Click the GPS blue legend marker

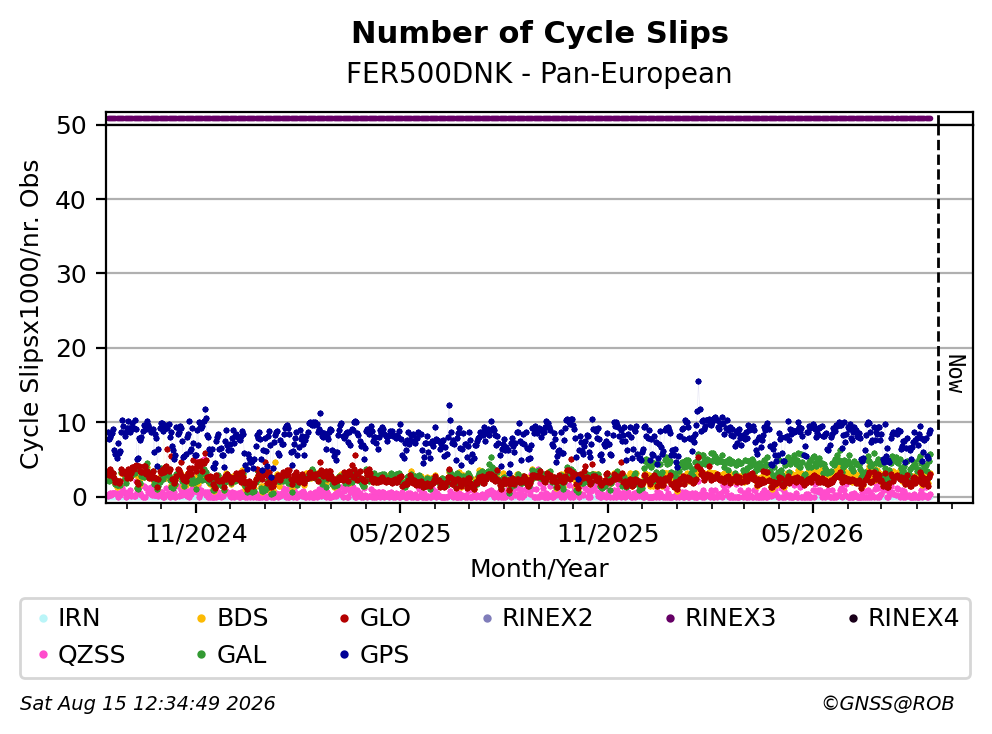345,655
